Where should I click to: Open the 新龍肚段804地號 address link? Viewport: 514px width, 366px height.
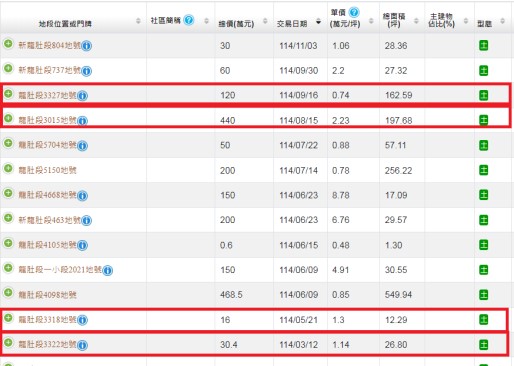[50, 45]
